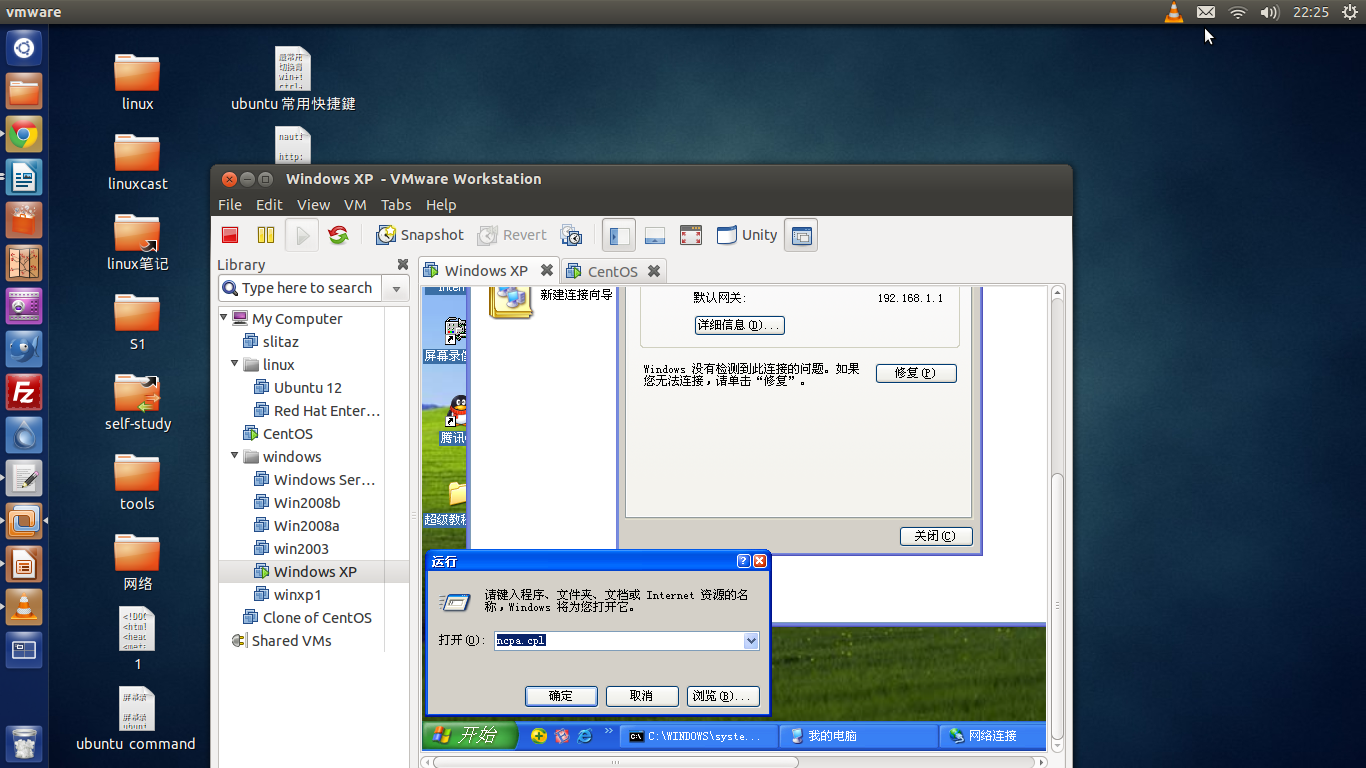Switch to the CentOS tab
Viewport: 1366px width, 768px height.
pos(612,271)
